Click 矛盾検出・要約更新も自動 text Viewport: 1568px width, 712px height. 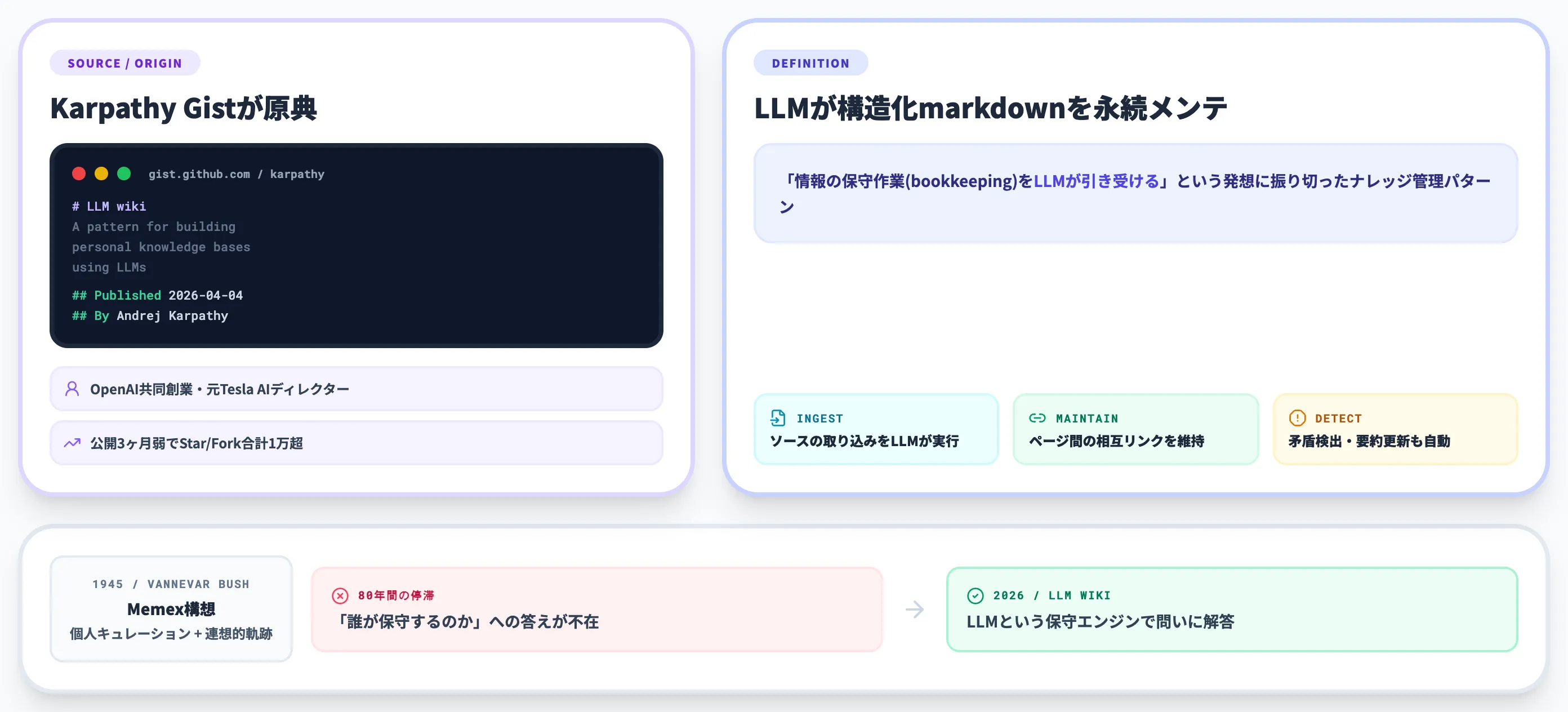pyautogui.click(x=1369, y=441)
